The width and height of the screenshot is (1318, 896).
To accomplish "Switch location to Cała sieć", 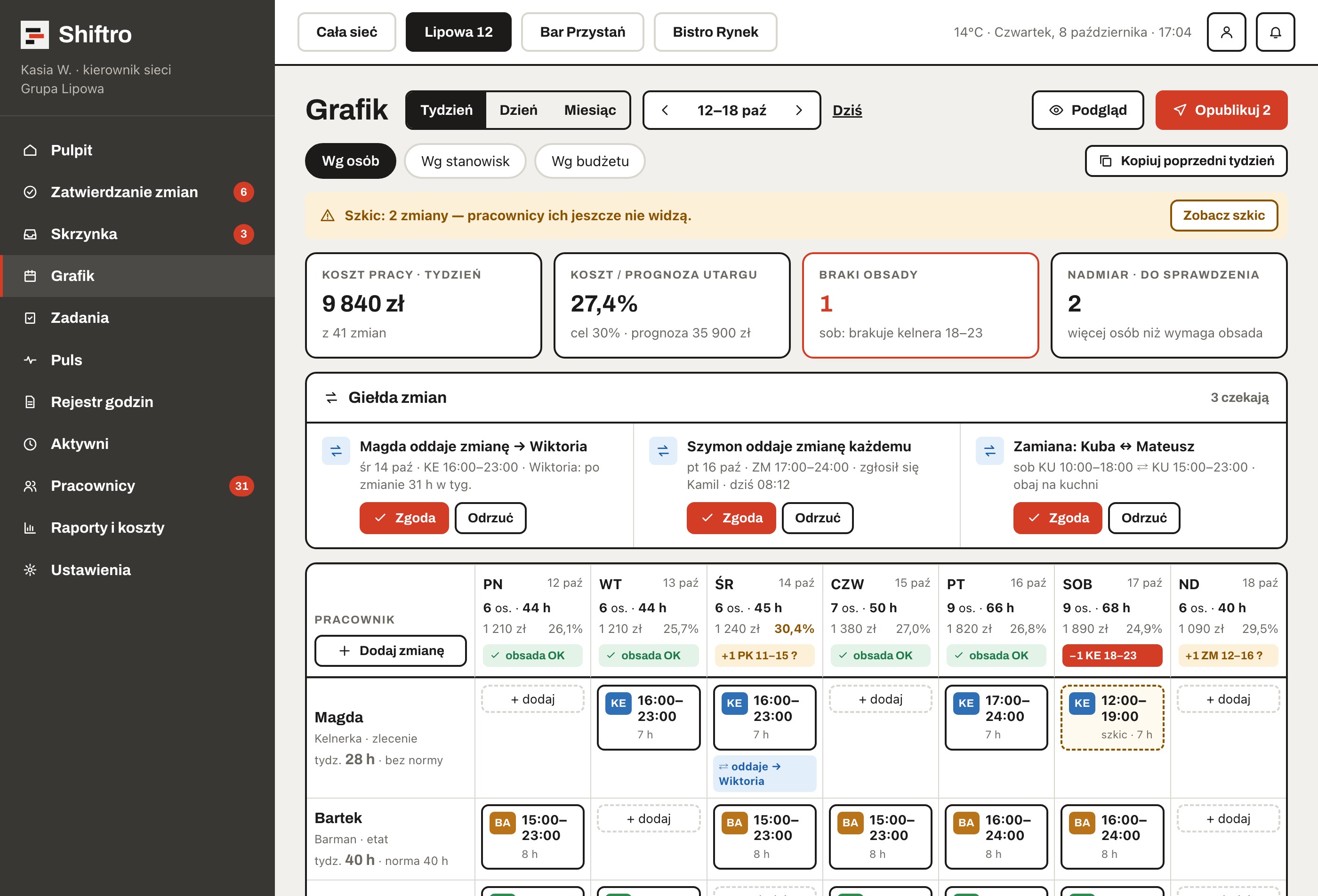I will [346, 32].
